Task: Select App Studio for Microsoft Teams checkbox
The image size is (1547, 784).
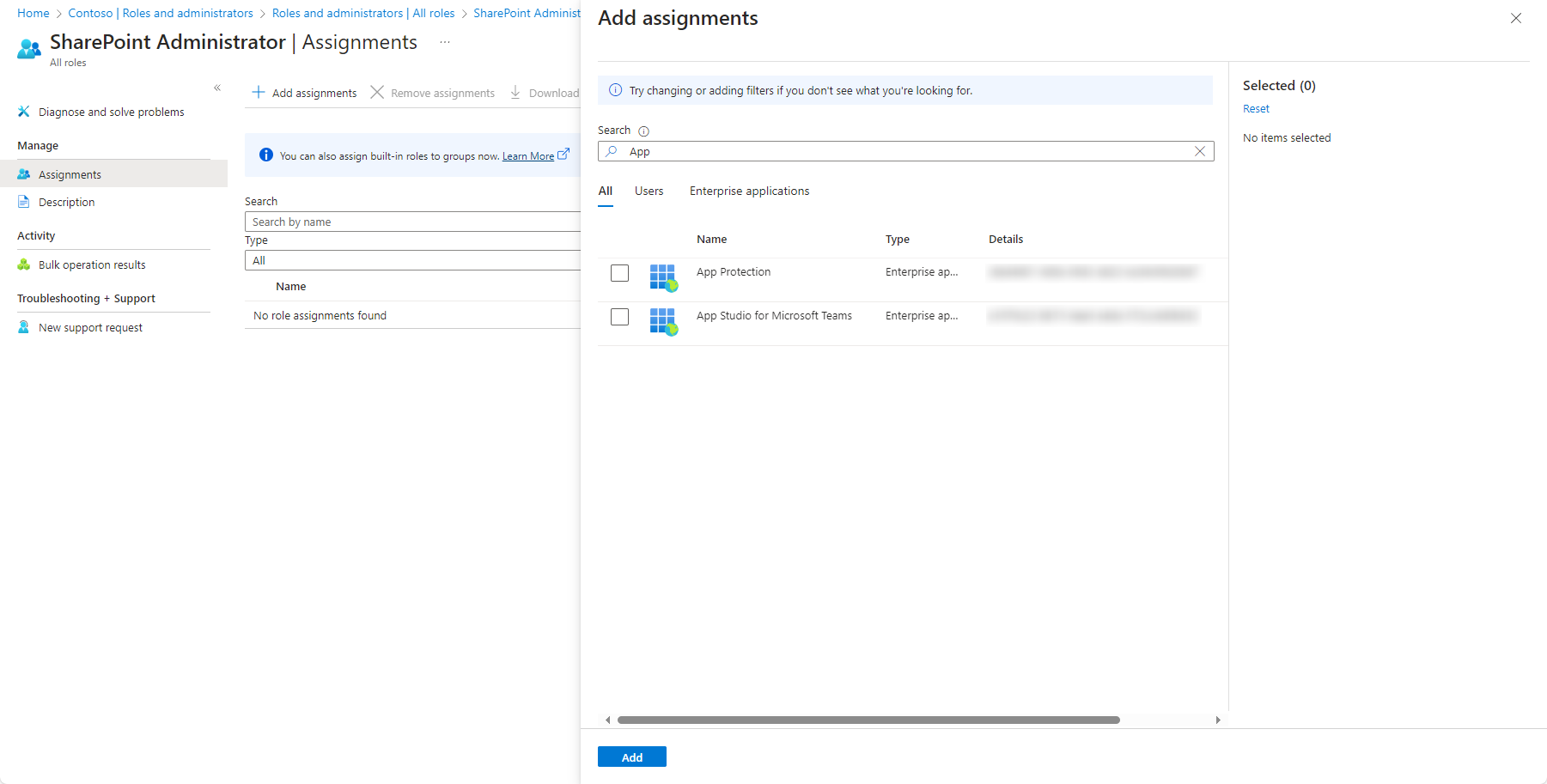Action: (x=619, y=317)
